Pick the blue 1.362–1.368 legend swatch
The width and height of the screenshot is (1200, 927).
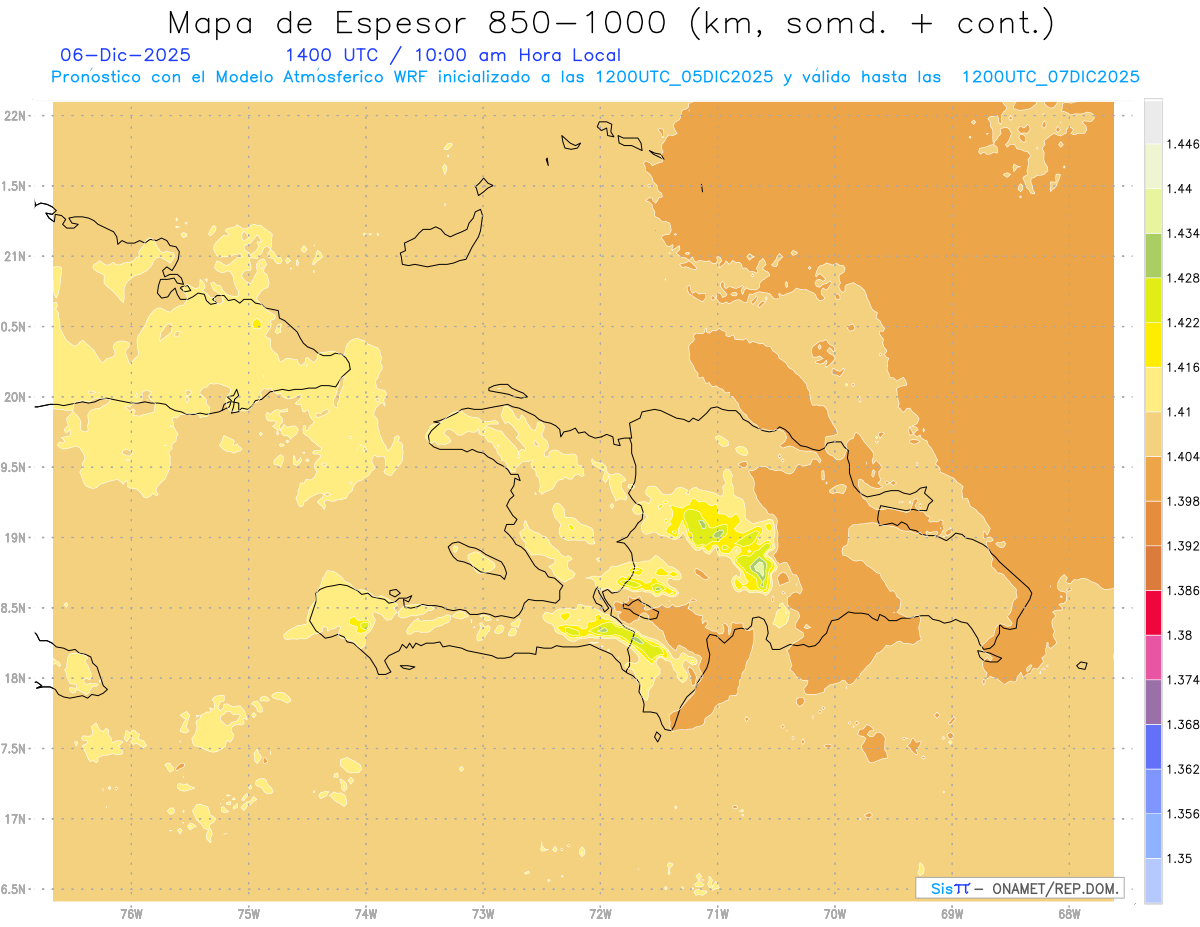coord(1153,747)
